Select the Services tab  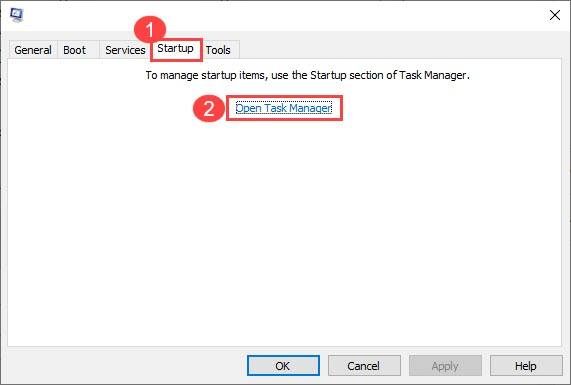[125, 50]
